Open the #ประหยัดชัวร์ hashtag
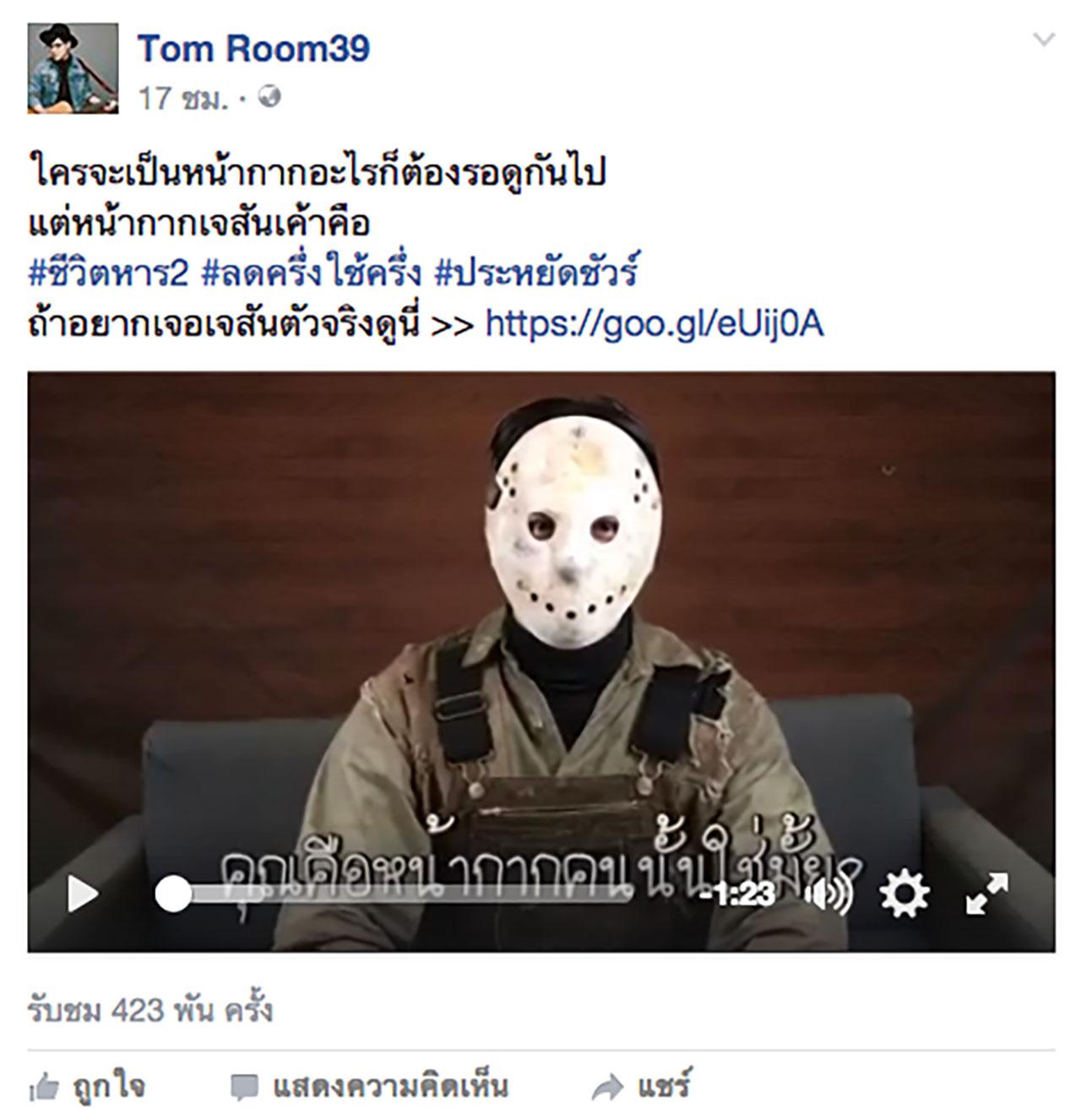The image size is (1081, 1120). (x=535, y=272)
